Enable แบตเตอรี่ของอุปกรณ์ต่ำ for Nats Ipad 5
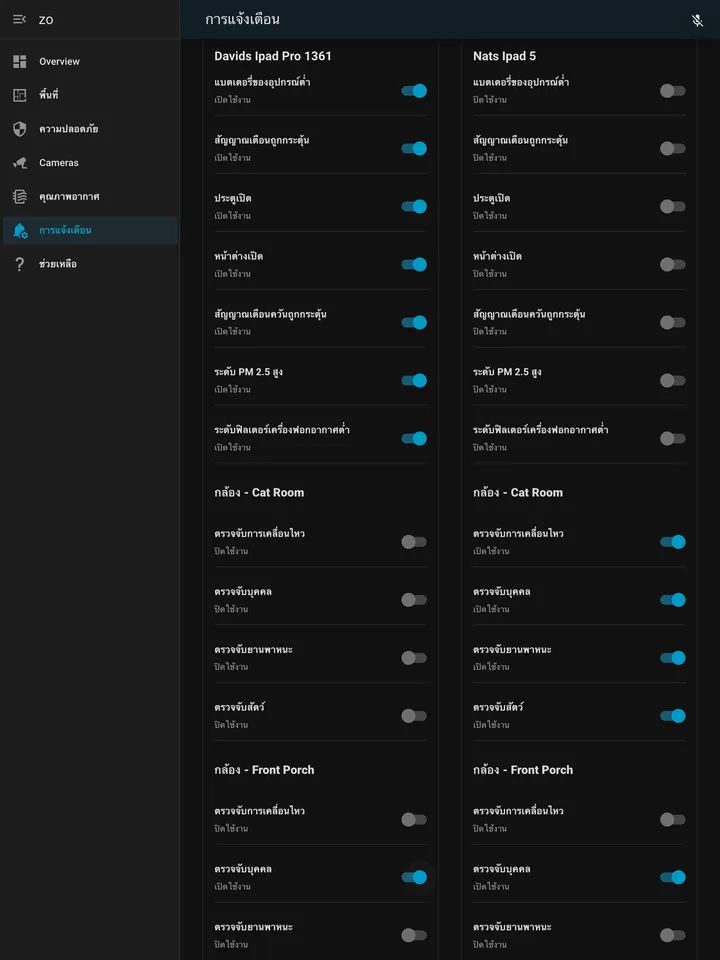Screen dimensions: 720x960 pyautogui.click(x=673, y=91)
